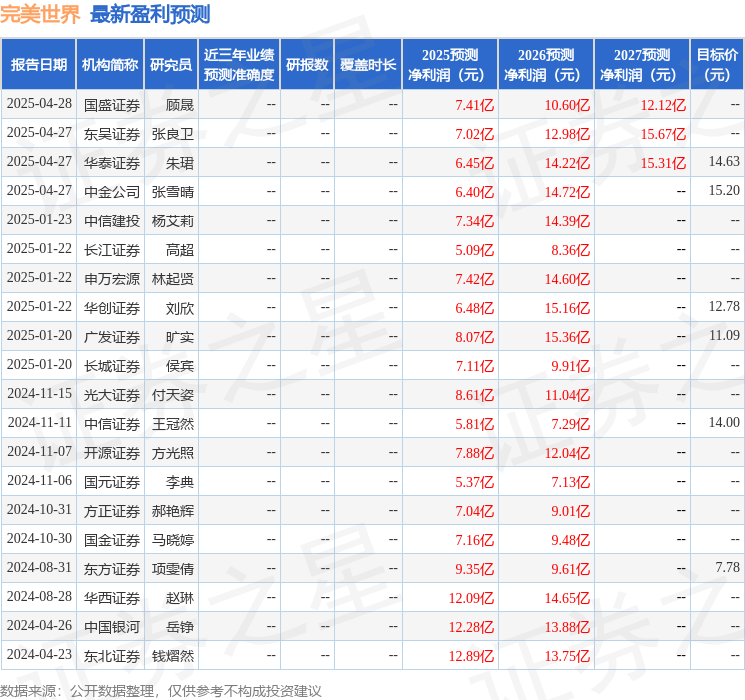Click the 数据来源 footnote text
The height and width of the screenshot is (700, 745).
pos(160,690)
